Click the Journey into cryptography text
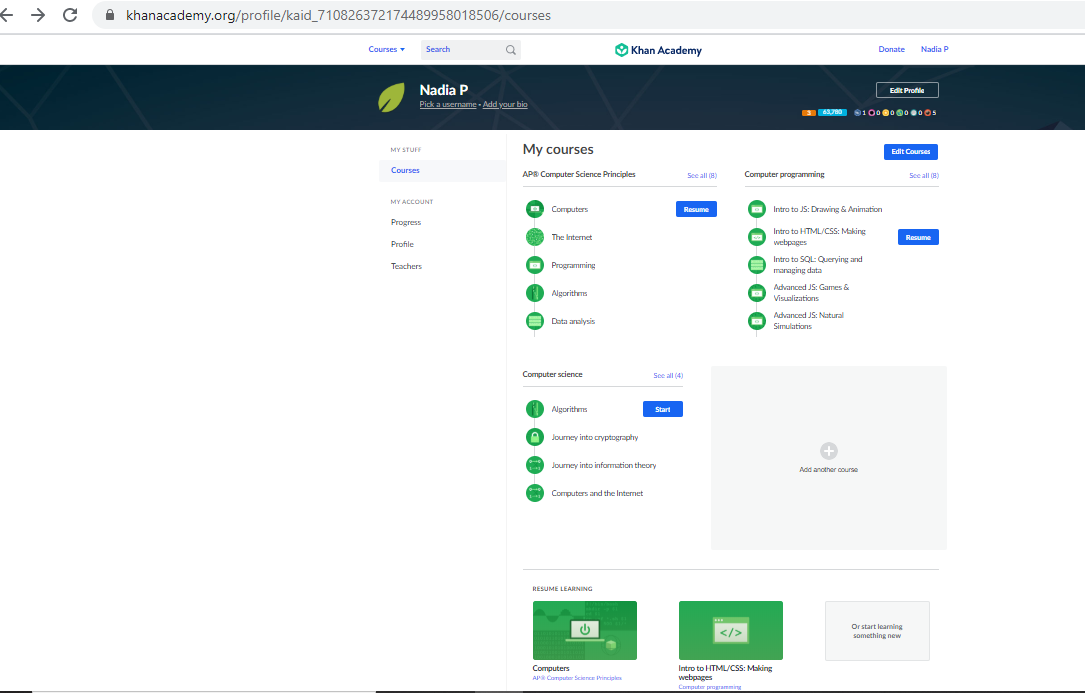The image size is (1085, 693). [x=594, y=438]
